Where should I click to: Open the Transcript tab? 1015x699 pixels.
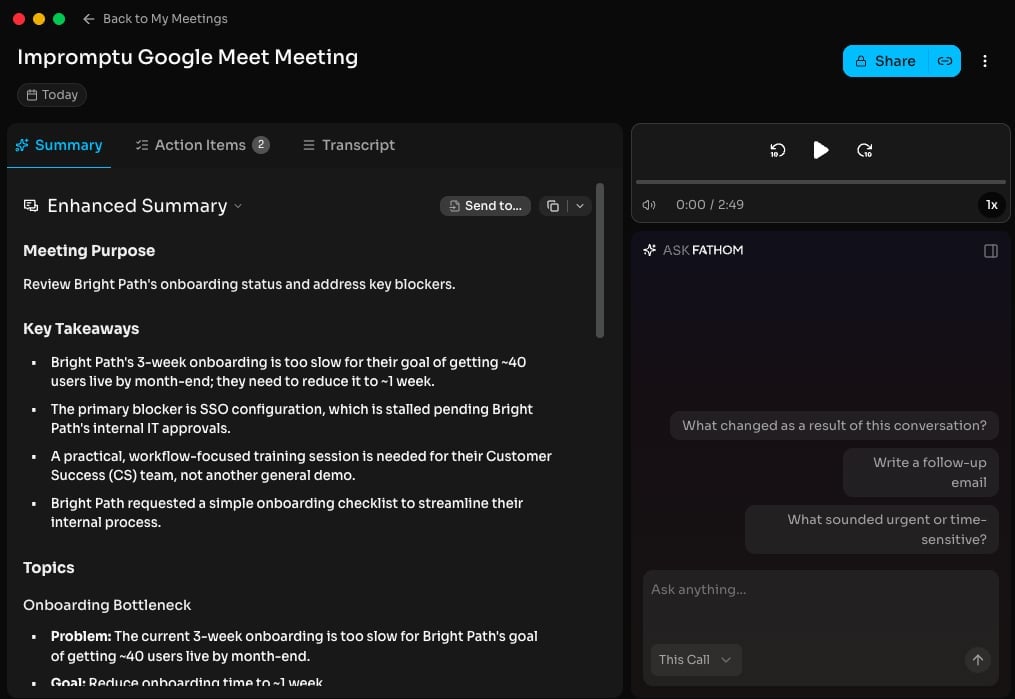349,145
